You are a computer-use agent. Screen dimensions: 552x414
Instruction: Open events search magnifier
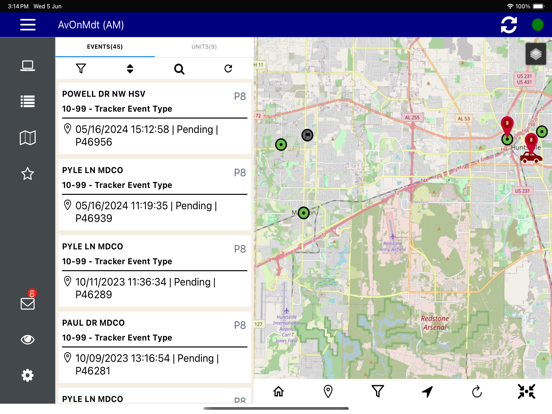click(x=179, y=69)
